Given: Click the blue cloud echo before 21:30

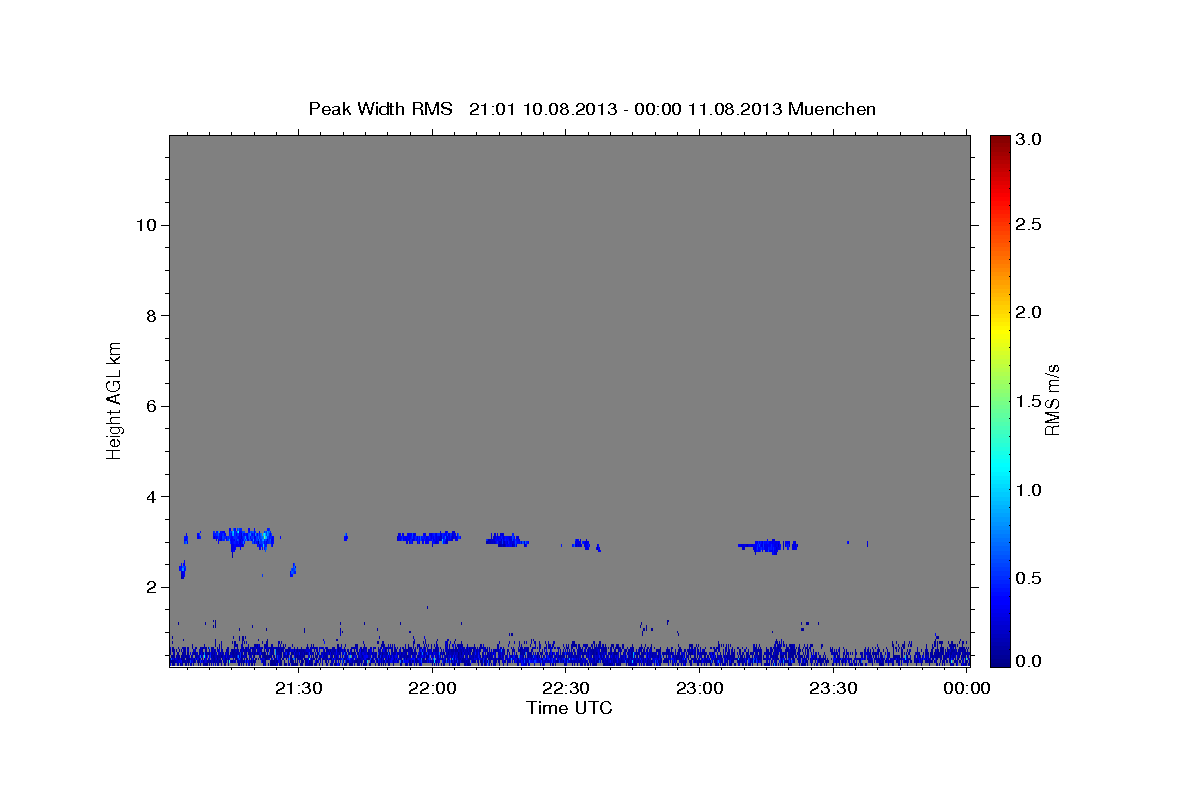Looking at the screenshot, I should [x=243, y=539].
